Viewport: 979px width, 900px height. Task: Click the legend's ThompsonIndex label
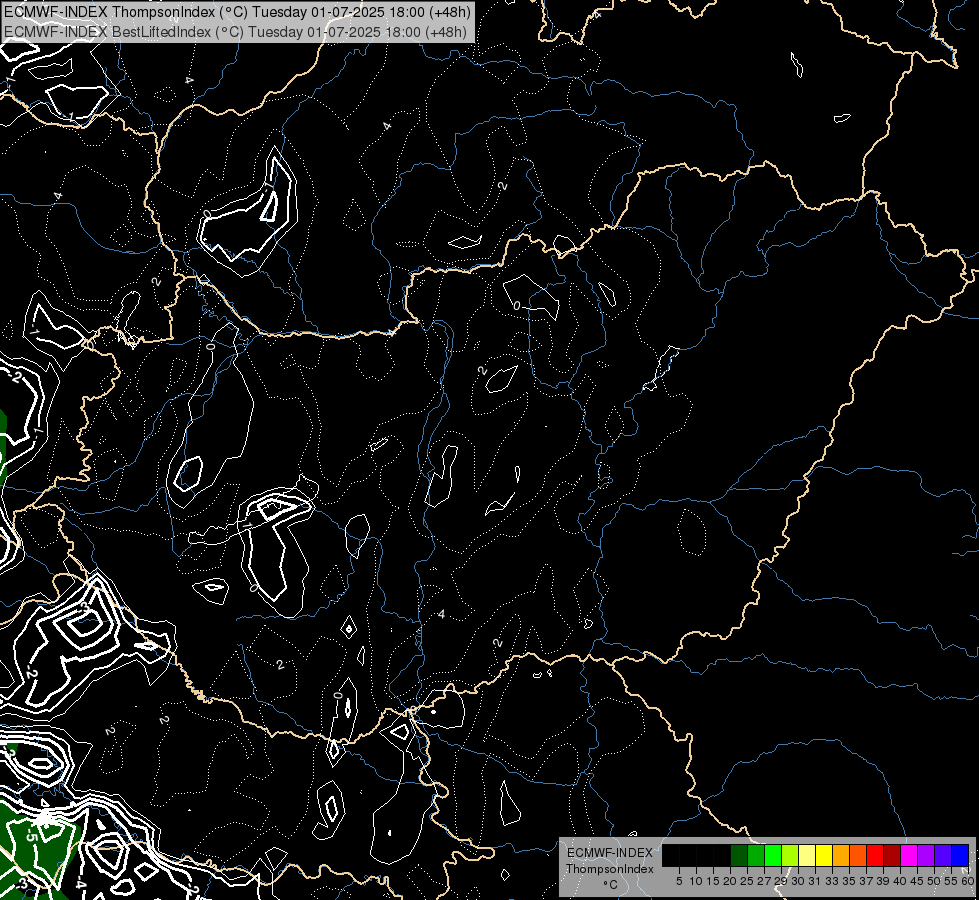click(x=610, y=869)
